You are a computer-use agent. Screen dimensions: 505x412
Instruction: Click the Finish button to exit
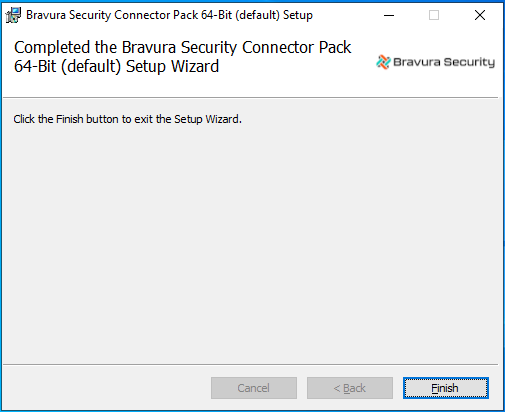(x=446, y=388)
